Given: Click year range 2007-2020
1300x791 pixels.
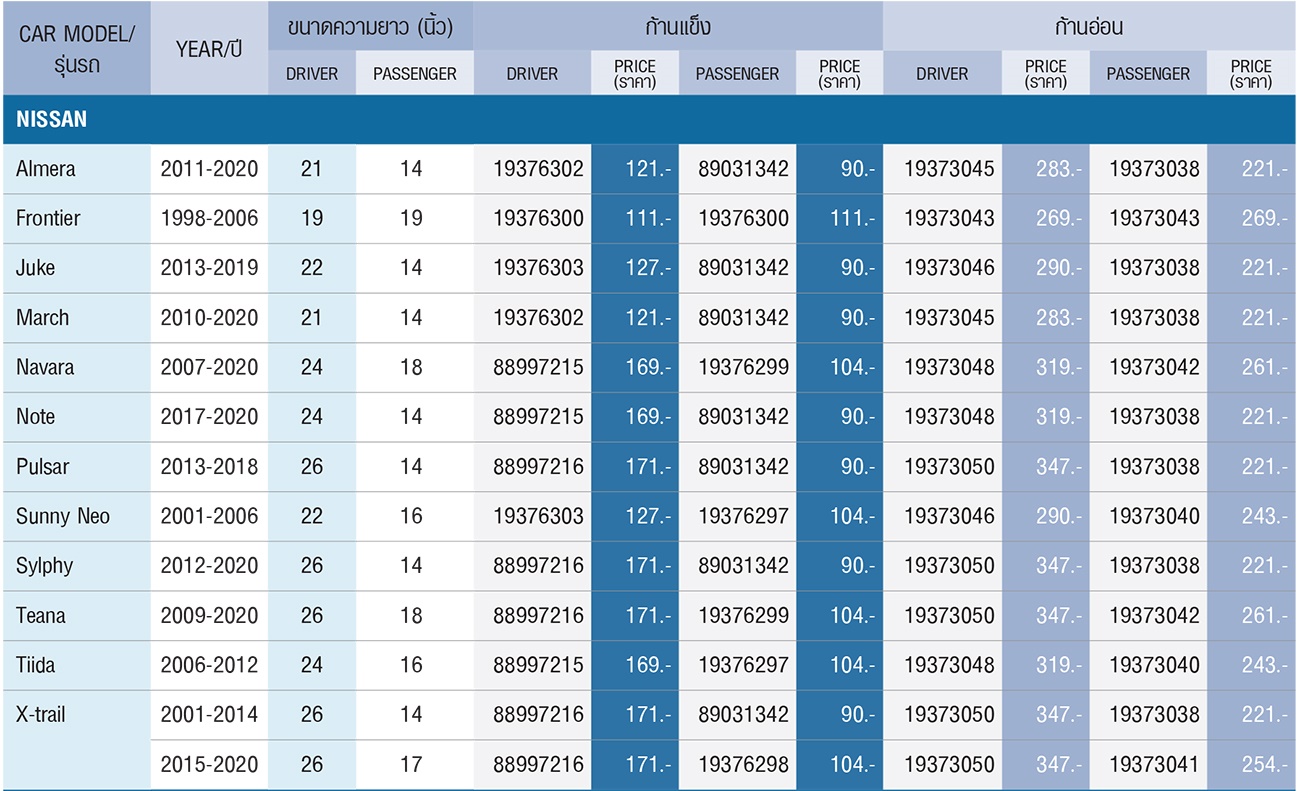Looking at the screenshot, I should pos(209,367).
